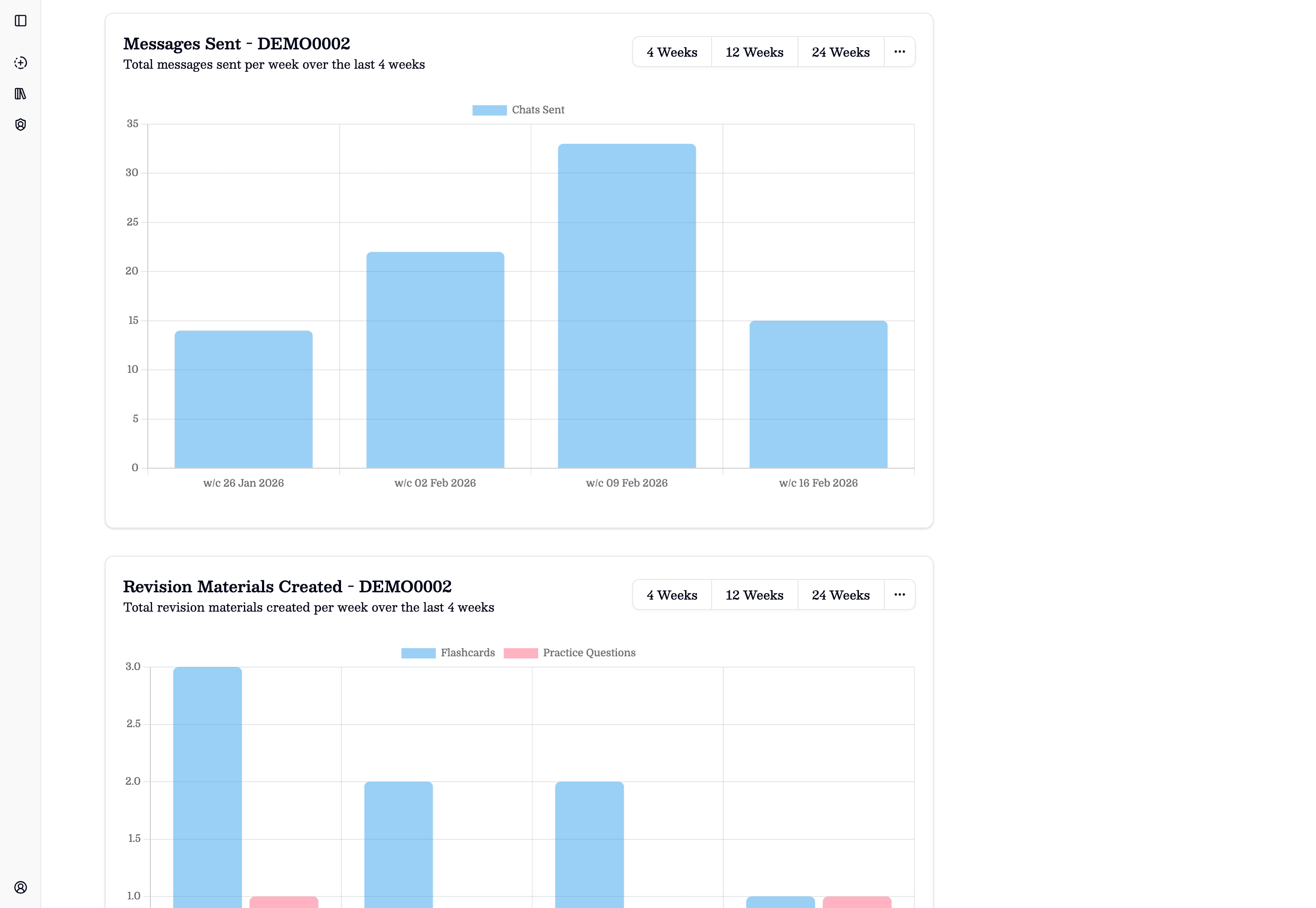
Task: Toggle Flashcards legend series
Action: [448, 652]
